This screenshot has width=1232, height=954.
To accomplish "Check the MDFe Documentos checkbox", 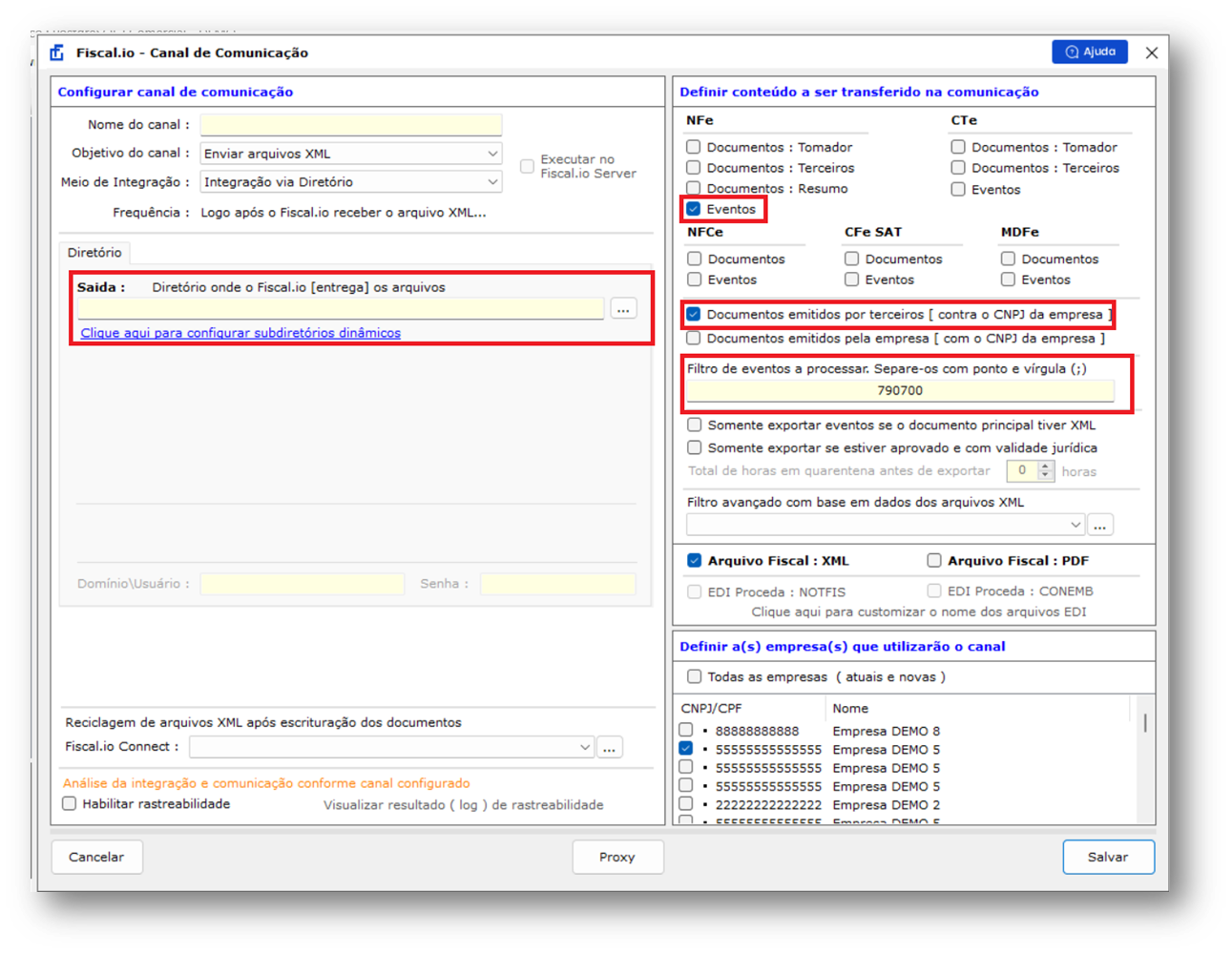I will point(1008,259).
